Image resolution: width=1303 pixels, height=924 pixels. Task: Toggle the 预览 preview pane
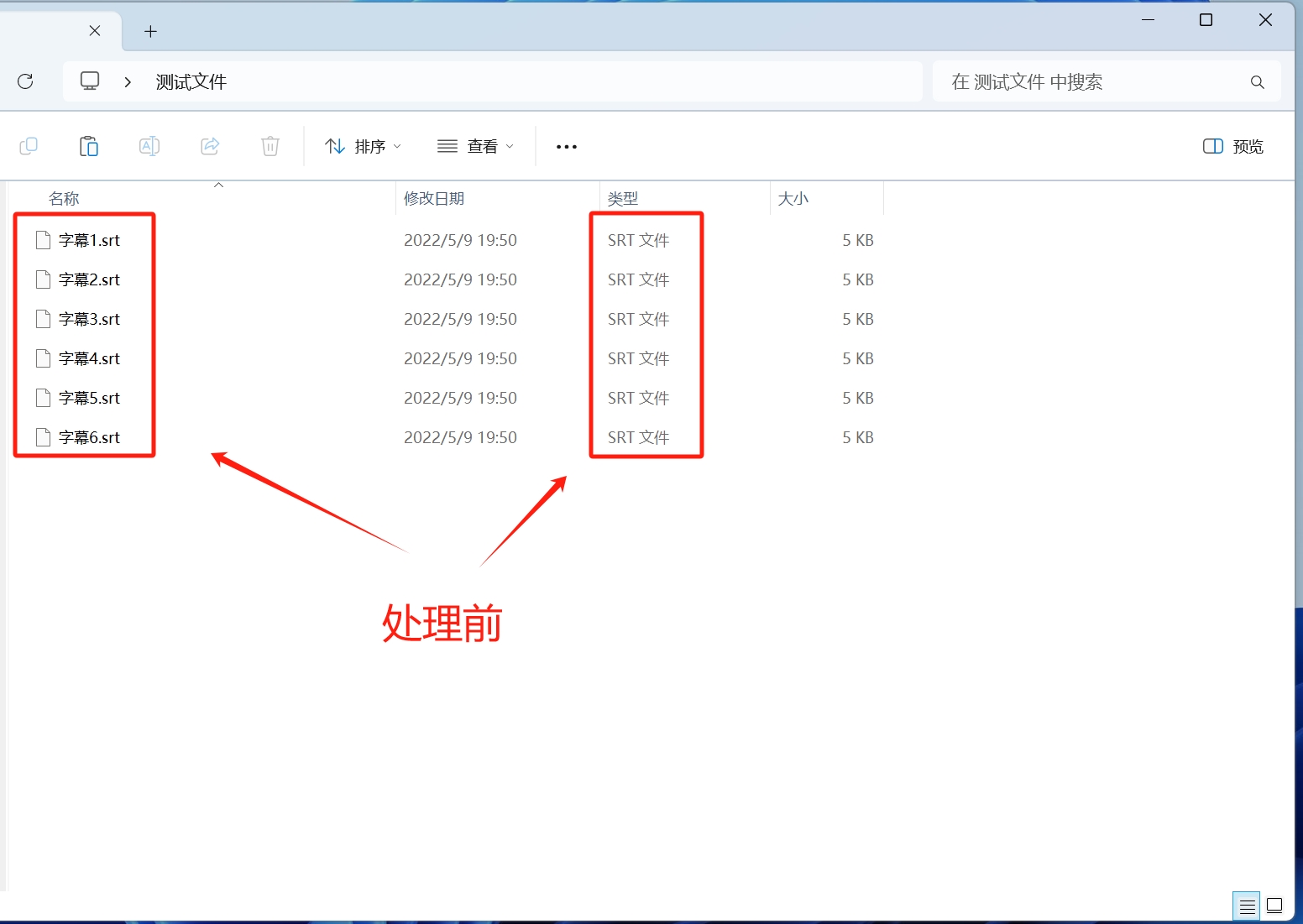click(x=1233, y=146)
